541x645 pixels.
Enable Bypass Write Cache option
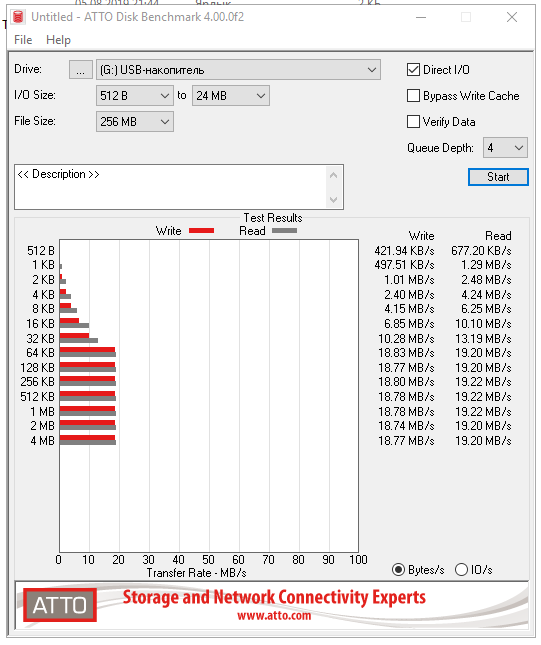[x=413, y=96]
